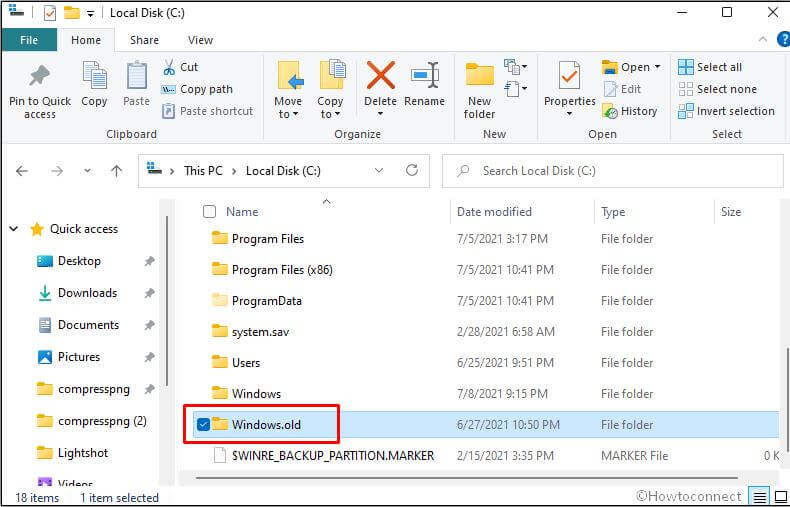Click the horizontal scrollbar of file list
The width and height of the screenshot is (790, 507).
pos(467,477)
